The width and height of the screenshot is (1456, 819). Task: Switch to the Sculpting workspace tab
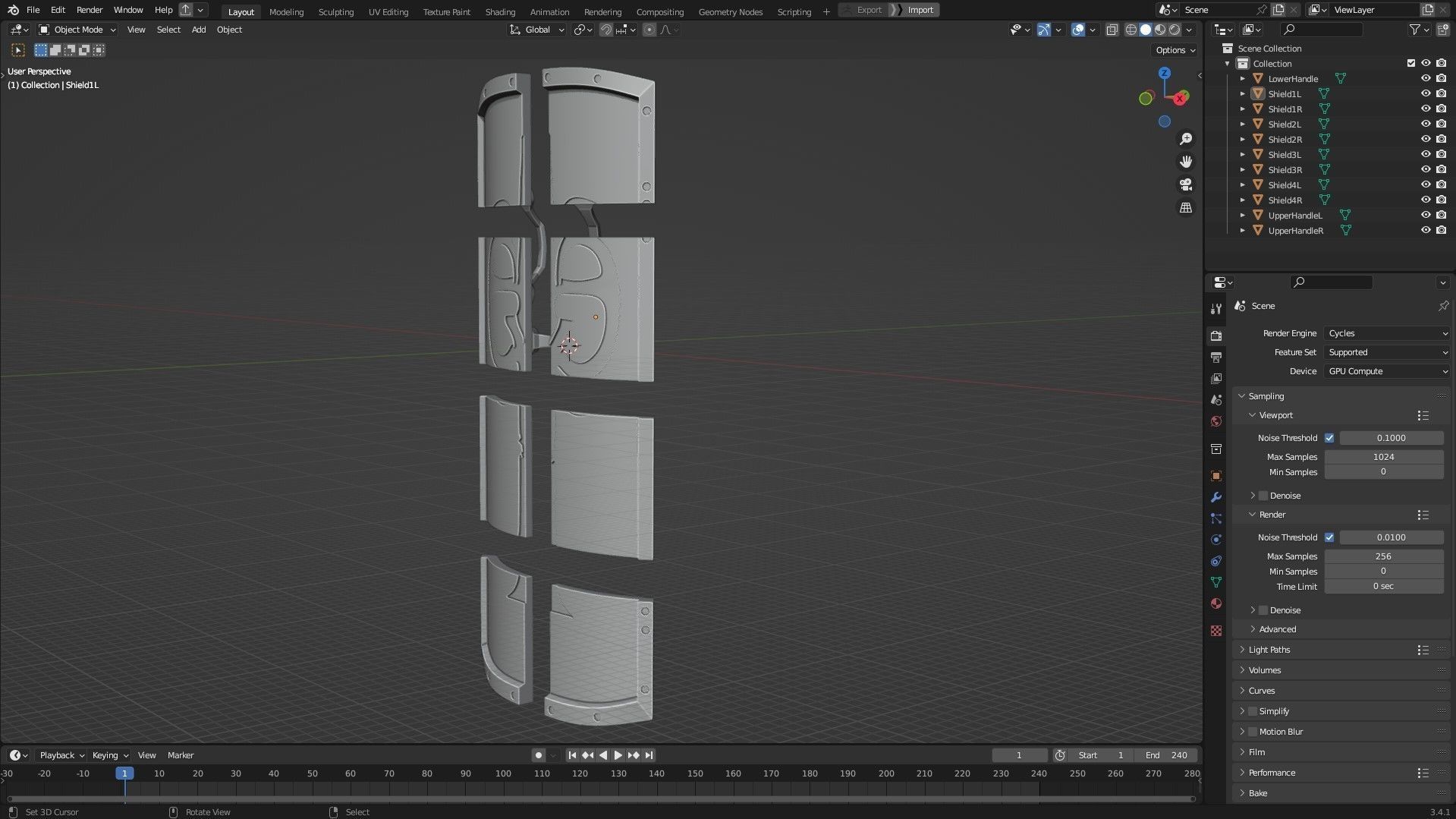coord(336,11)
